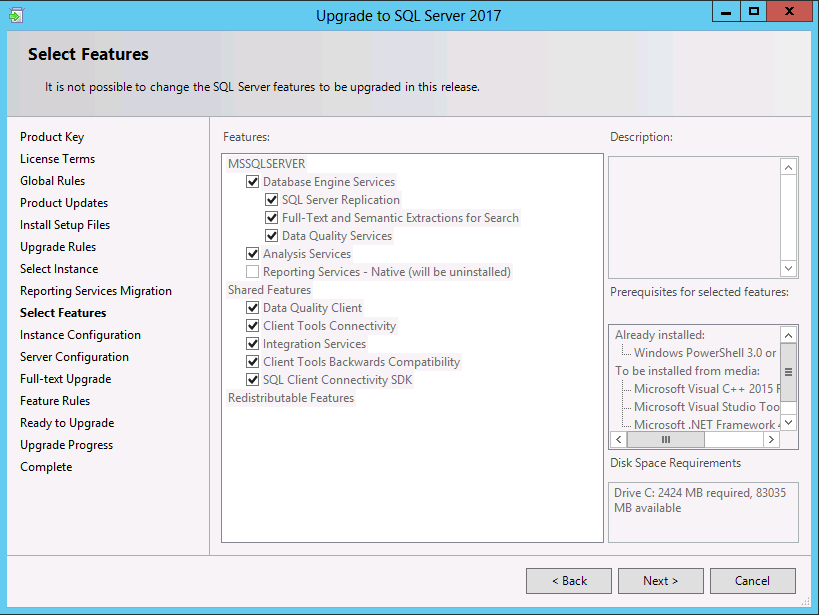Image resolution: width=819 pixels, height=615 pixels.
Task: Go to the Install Setup Files step
Action: 65,225
